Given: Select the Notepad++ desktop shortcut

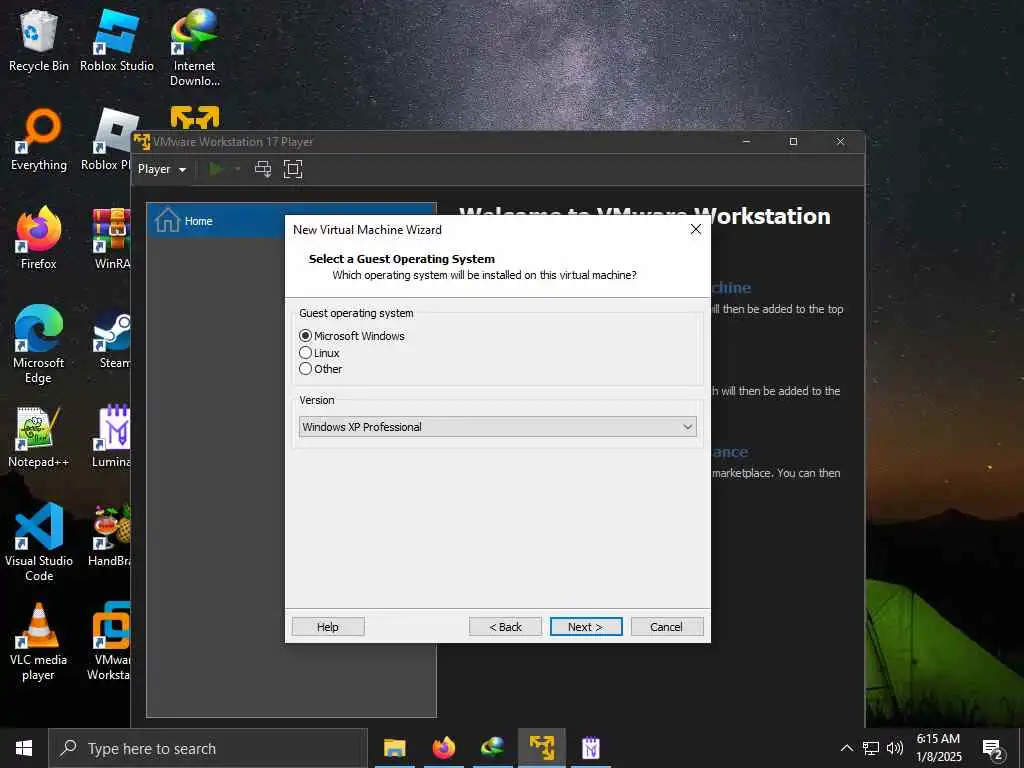Looking at the screenshot, I should 39,437.
